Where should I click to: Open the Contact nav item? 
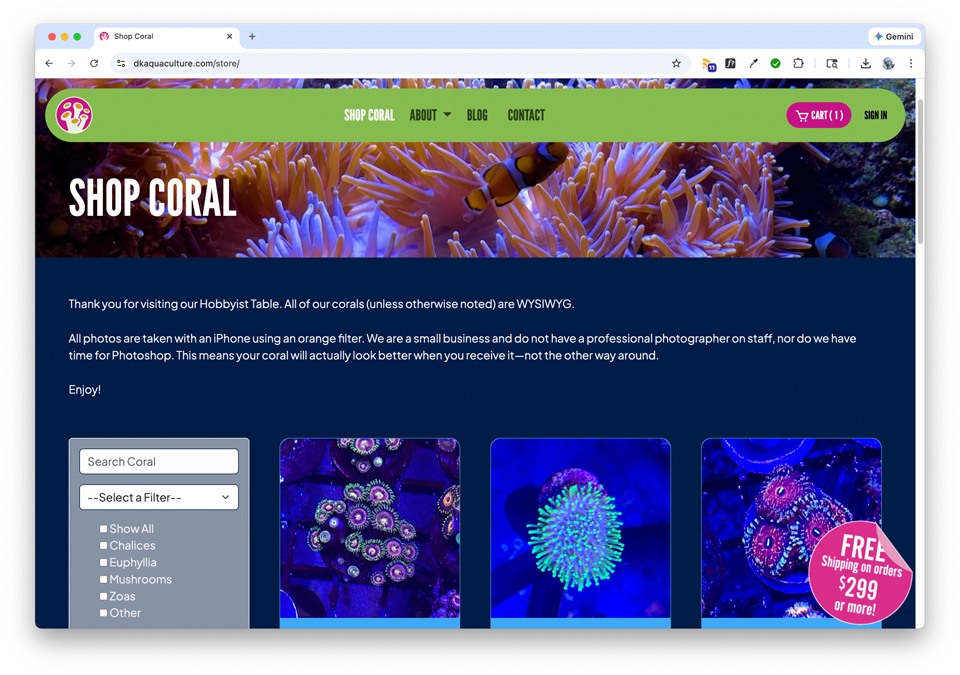[526, 115]
